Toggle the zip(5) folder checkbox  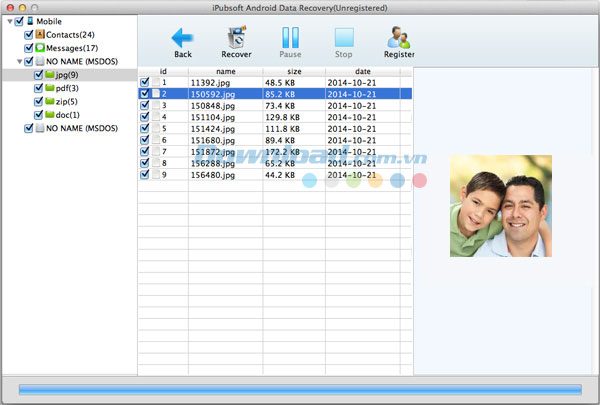click(38, 102)
